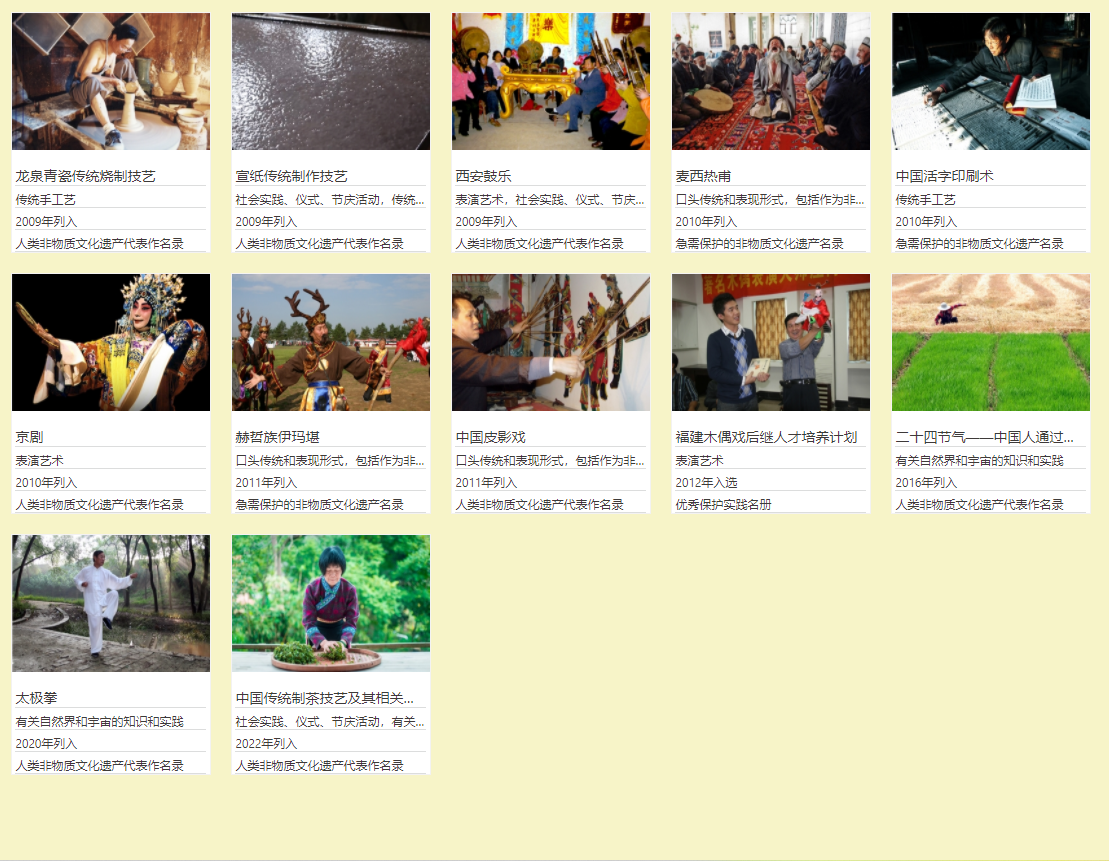Click 2011年列入 under 中国皮影戏
This screenshot has width=1109, height=861.
tap(487, 482)
